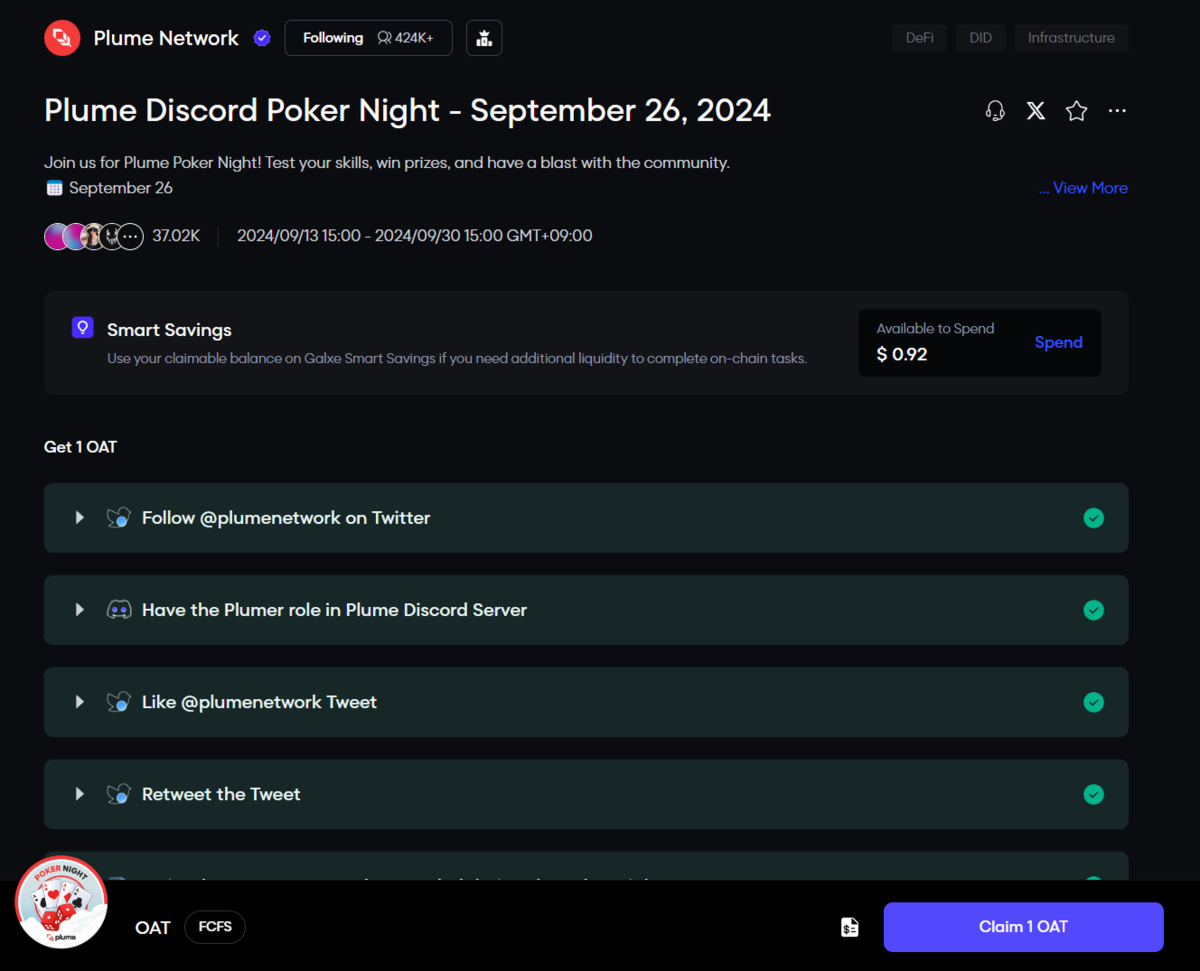Click the Smart Savings title
Viewport: 1200px width, 971px height.
coord(169,330)
